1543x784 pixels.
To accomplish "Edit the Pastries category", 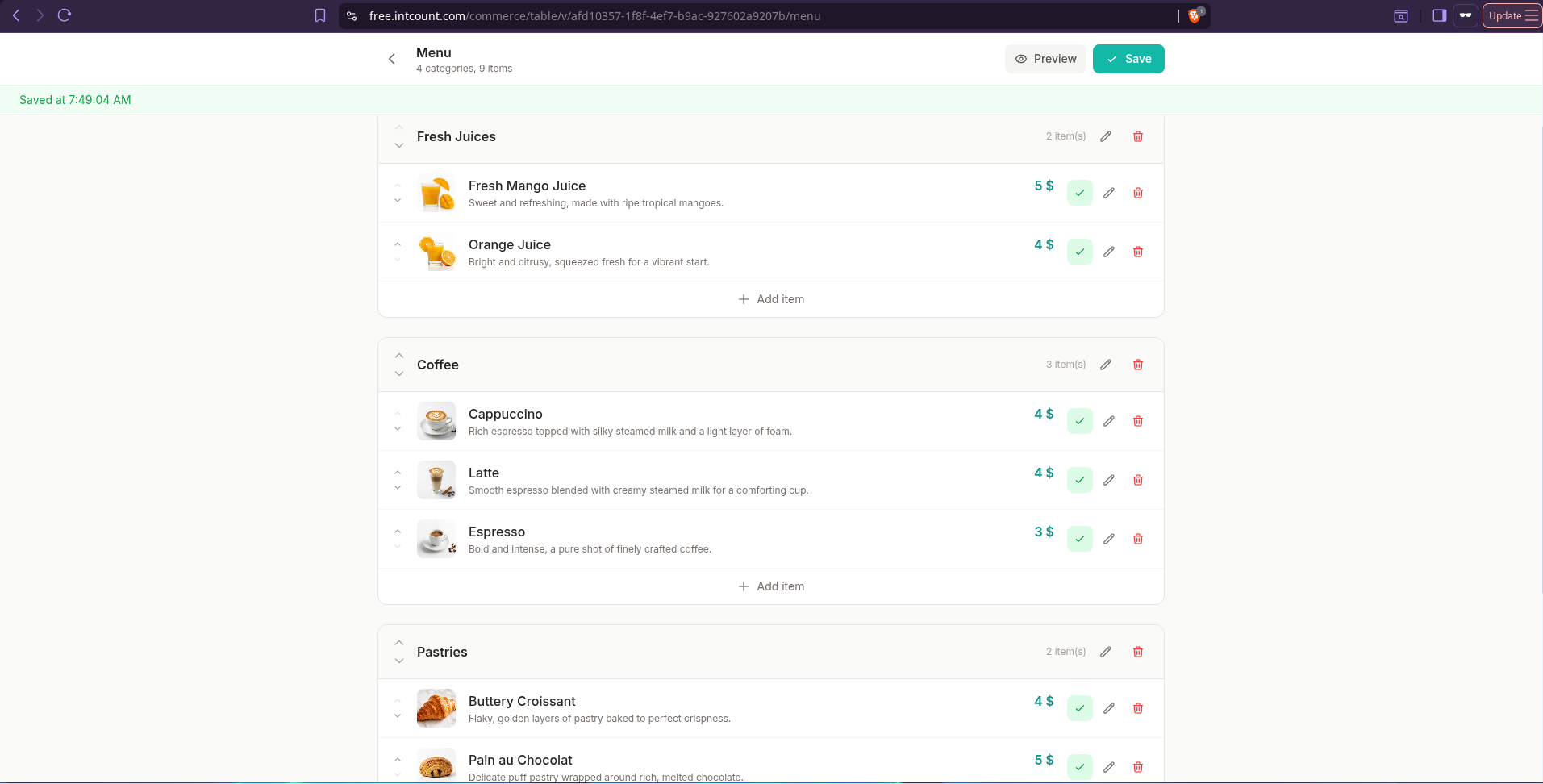I will coord(1106,652).
